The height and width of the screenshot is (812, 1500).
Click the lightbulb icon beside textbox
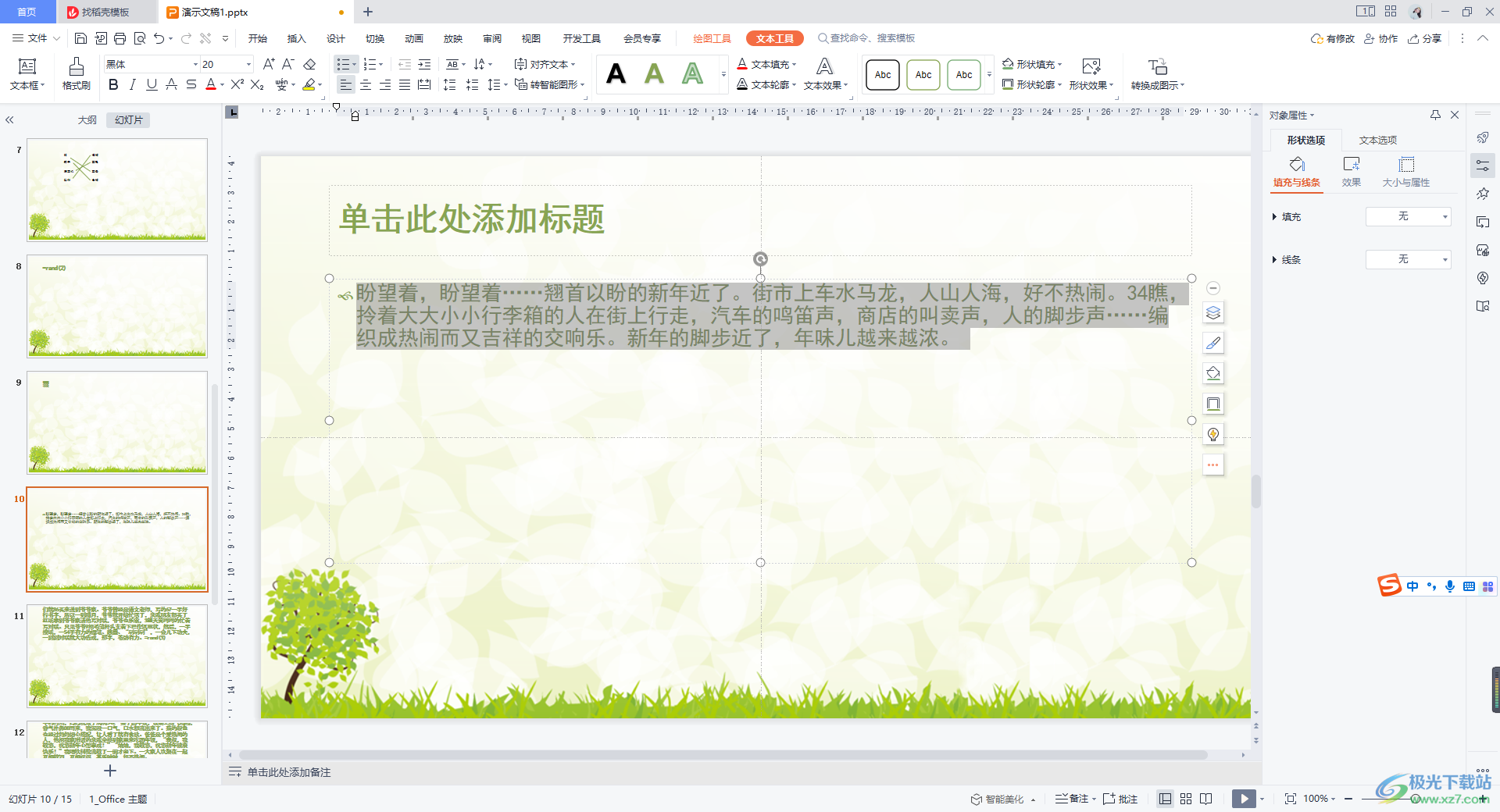(x=1213, y=434)
